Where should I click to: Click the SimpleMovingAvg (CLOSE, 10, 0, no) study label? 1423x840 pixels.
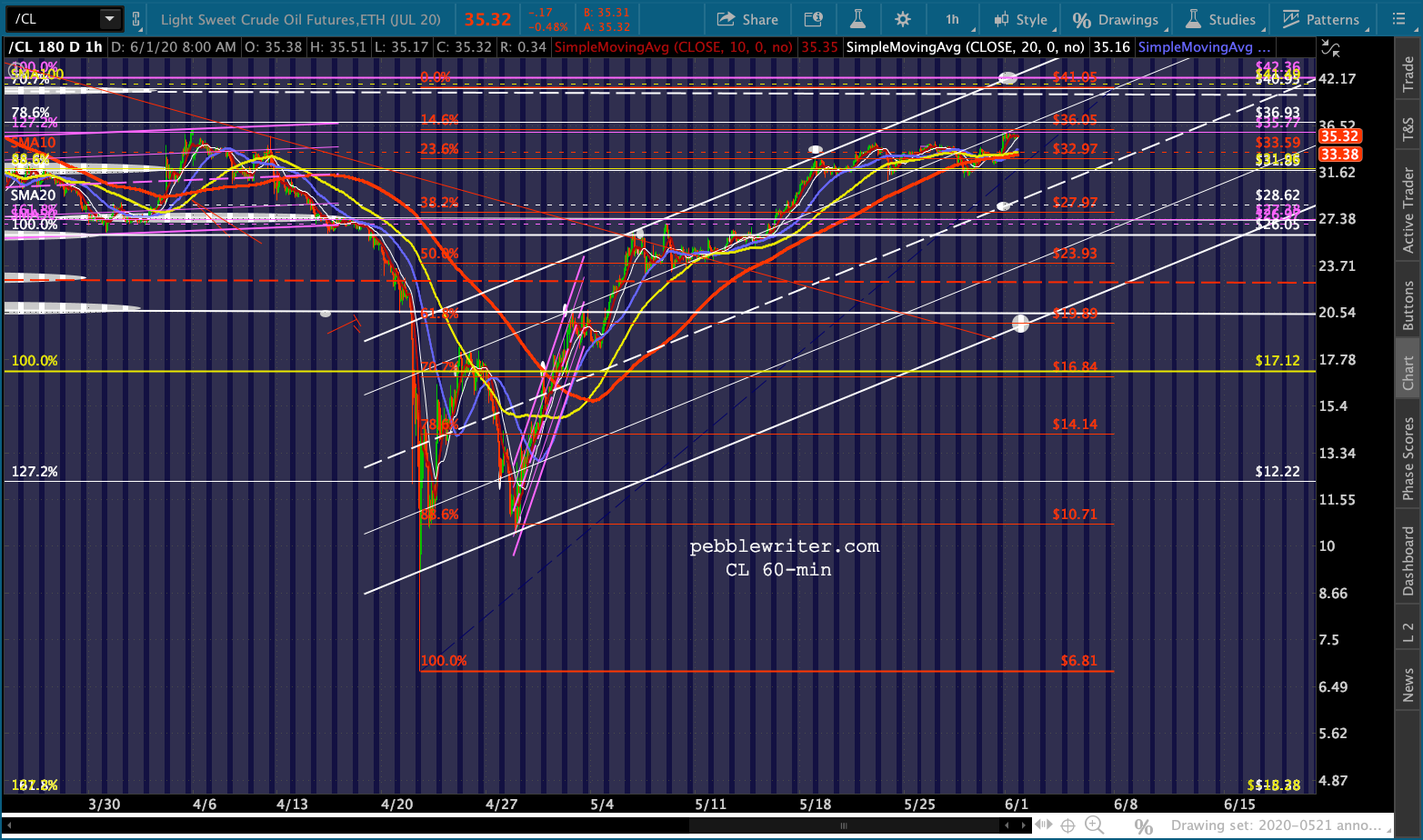point(674,47)
